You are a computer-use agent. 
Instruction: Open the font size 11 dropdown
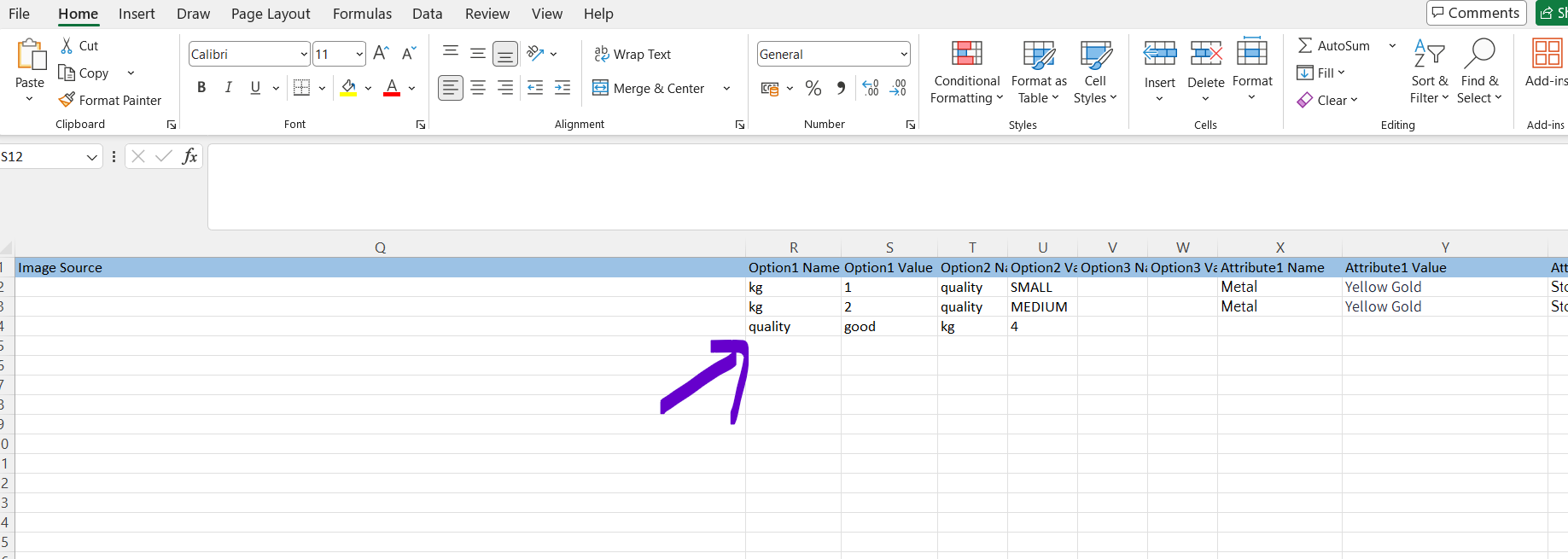[x=359, y=54]
